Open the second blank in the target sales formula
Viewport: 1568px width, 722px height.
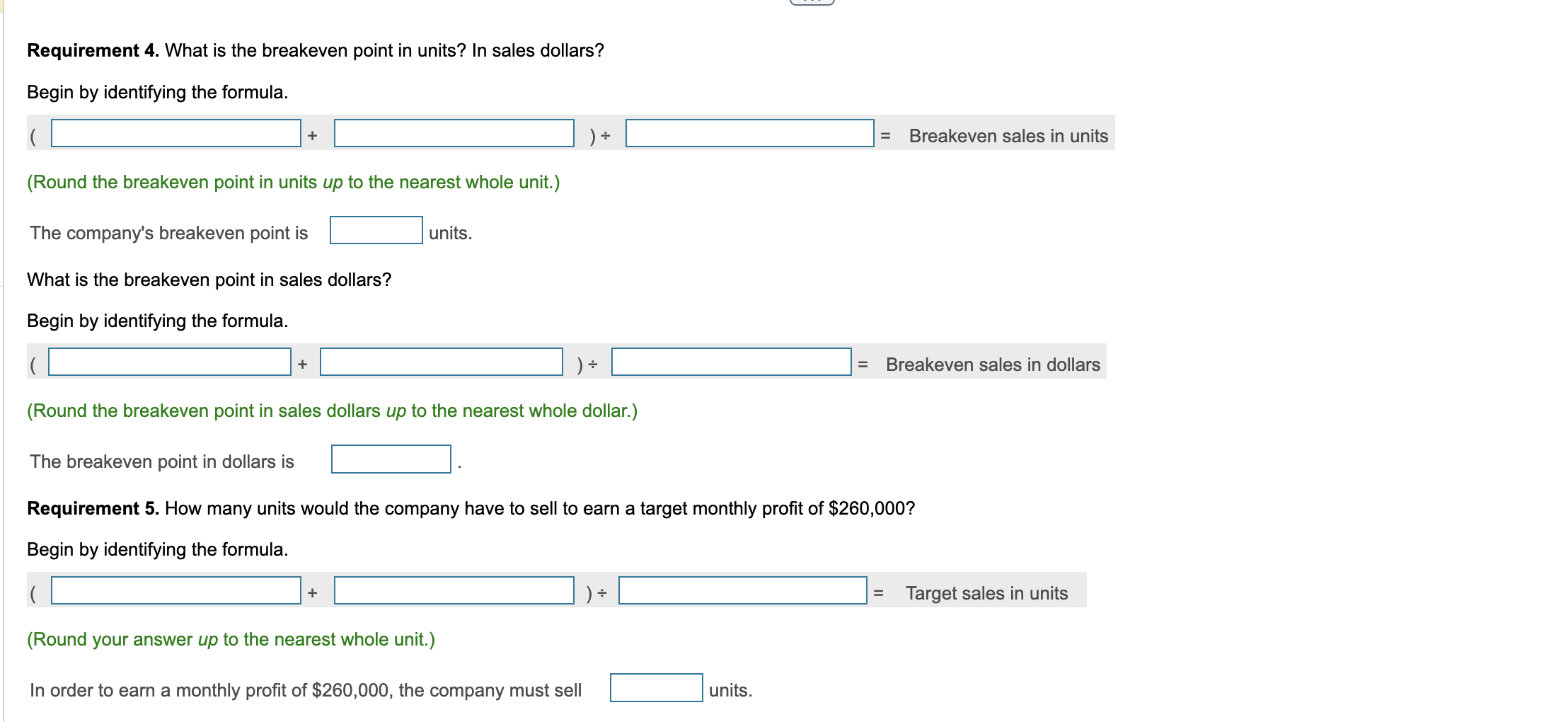(x=453, y=592)
